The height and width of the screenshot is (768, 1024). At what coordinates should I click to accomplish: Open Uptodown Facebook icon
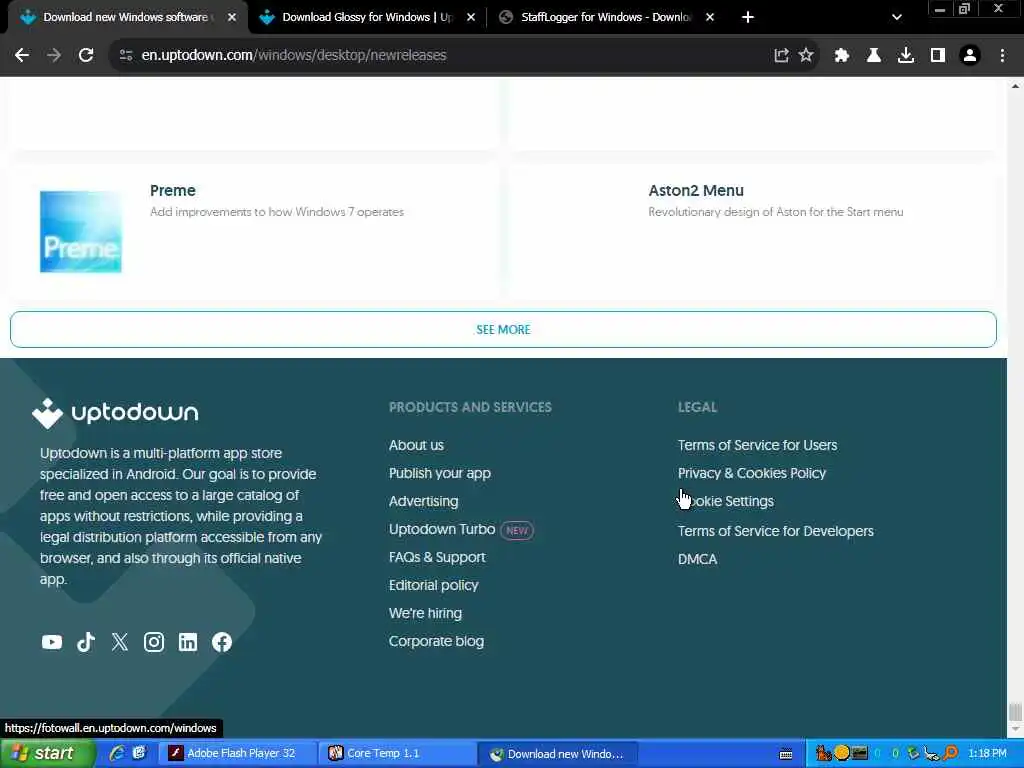(221, 642)
